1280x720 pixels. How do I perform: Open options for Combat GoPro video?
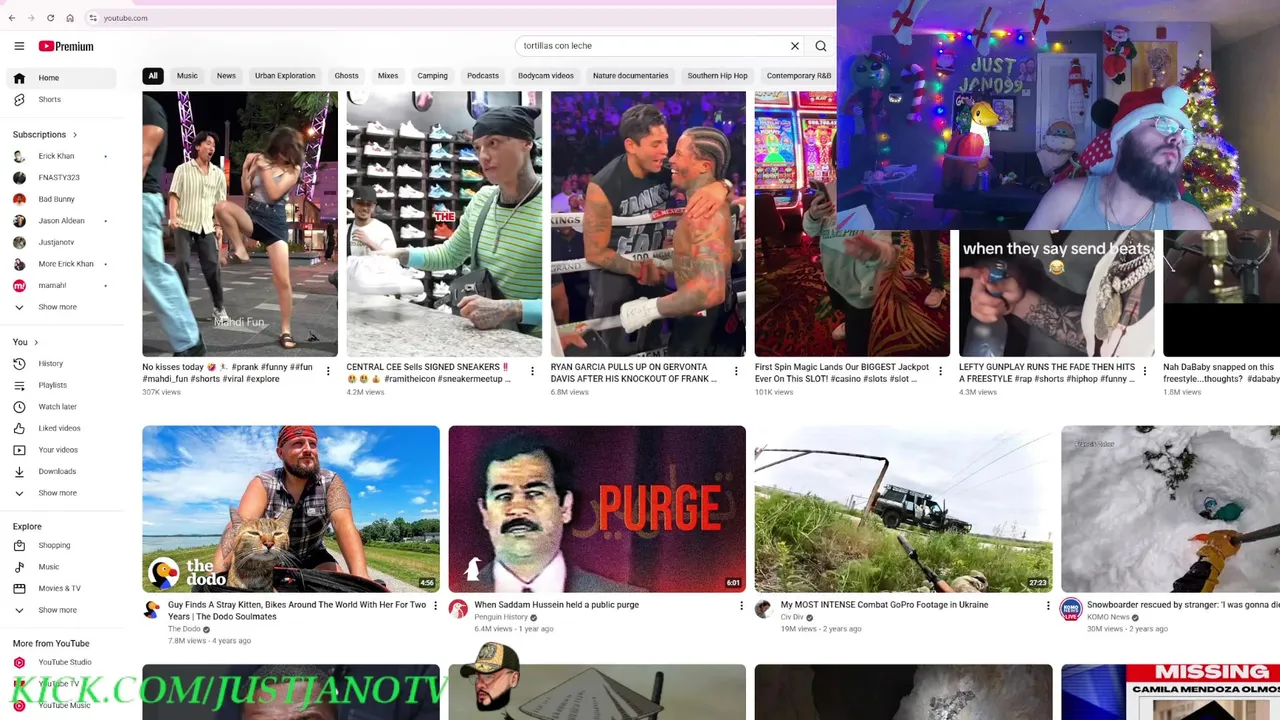[x=1048, y=606]
